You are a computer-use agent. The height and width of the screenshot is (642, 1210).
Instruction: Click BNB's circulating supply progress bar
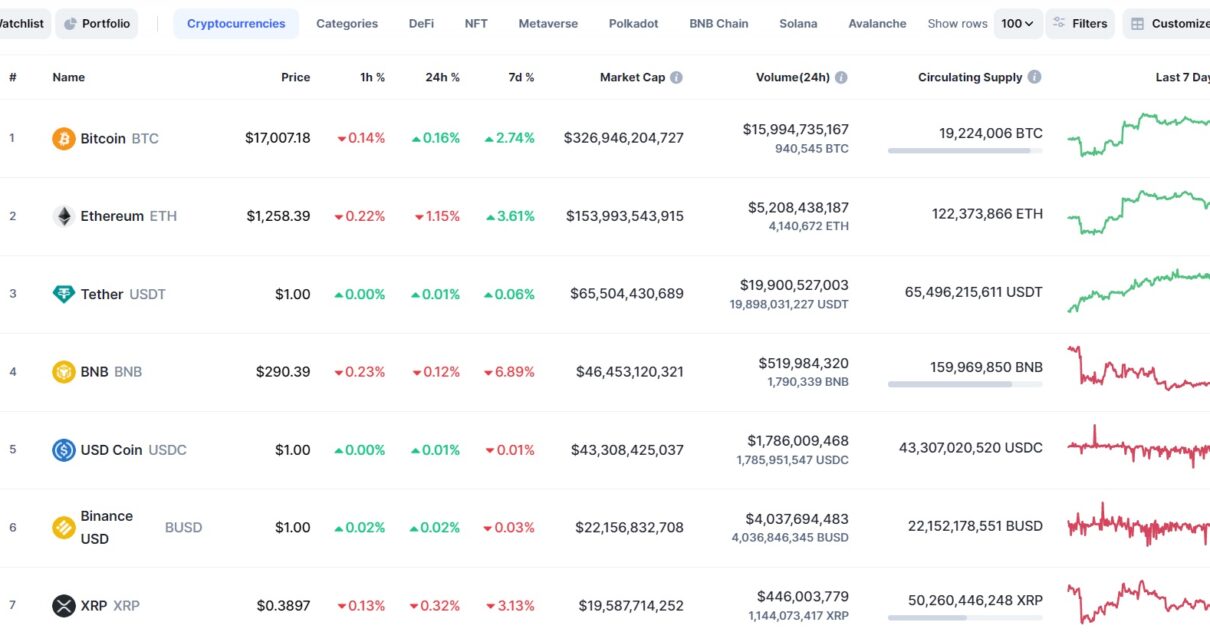[x=965, y=384]
